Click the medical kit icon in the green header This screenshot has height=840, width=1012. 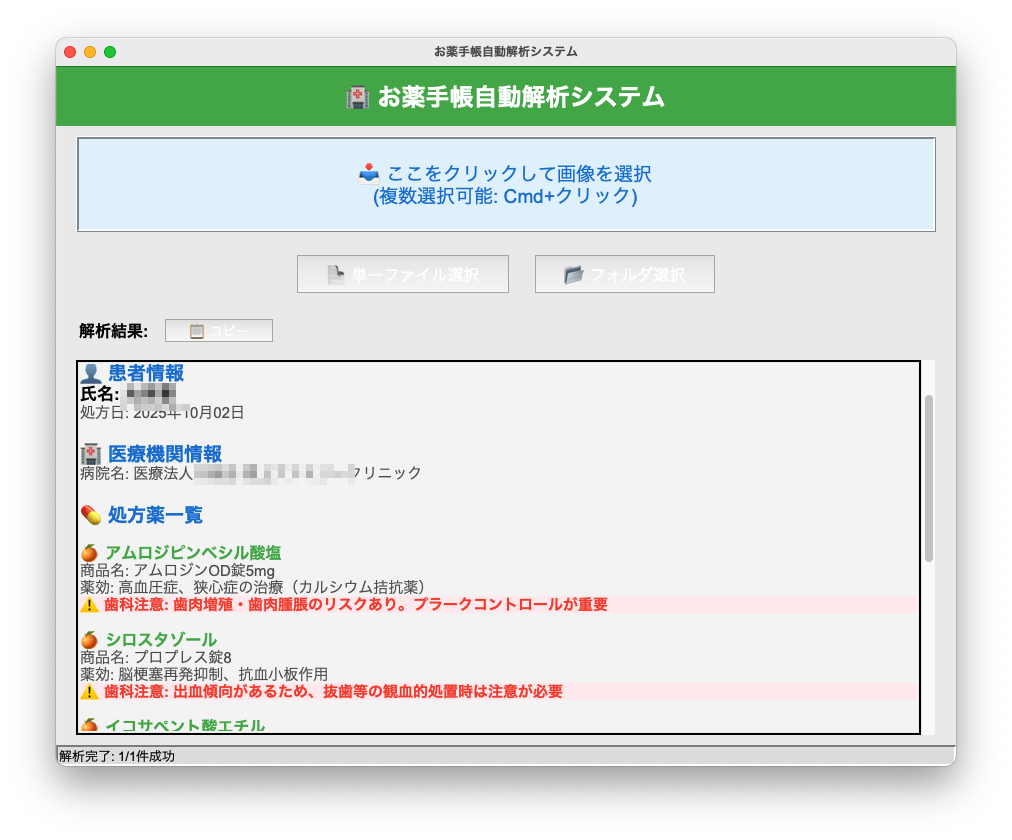pyautogui.click(x=357, y=97)
